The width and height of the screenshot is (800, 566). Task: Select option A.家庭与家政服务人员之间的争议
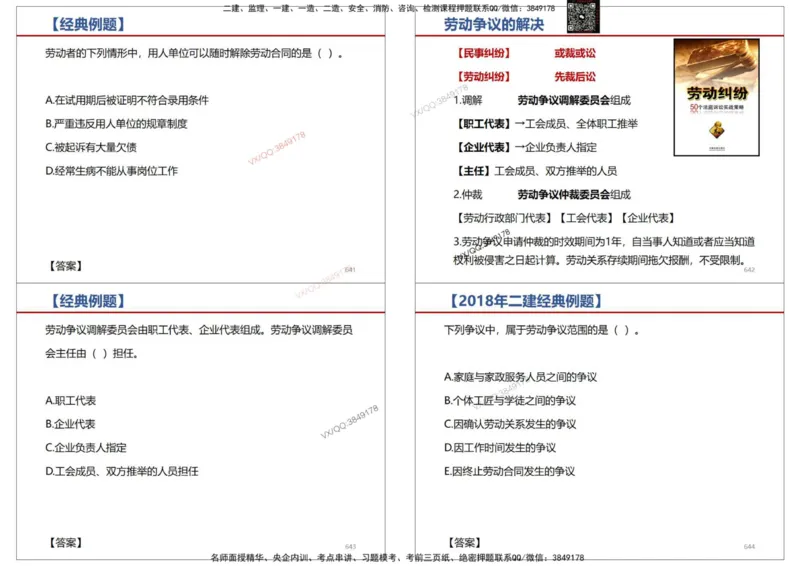(x=520, y=377)
